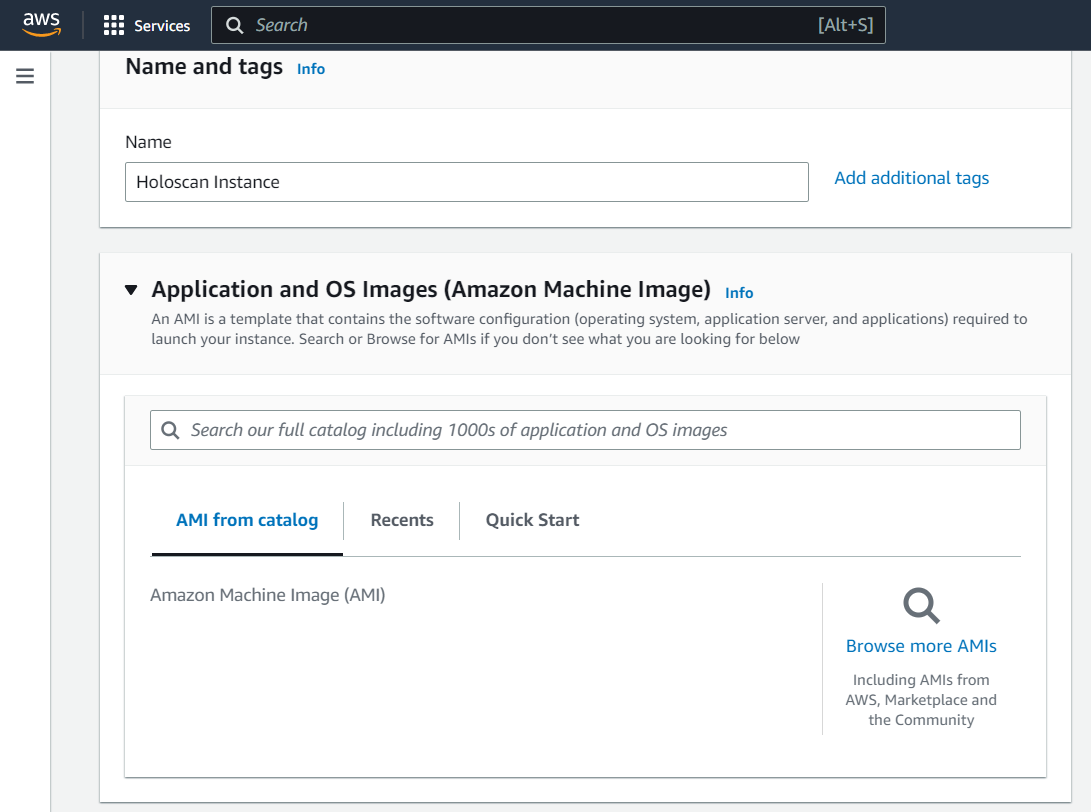Click magnifier icon in AMI catalog search
Image resolution: width=1091 pixels, height=812 pixels.
point(170,430)
